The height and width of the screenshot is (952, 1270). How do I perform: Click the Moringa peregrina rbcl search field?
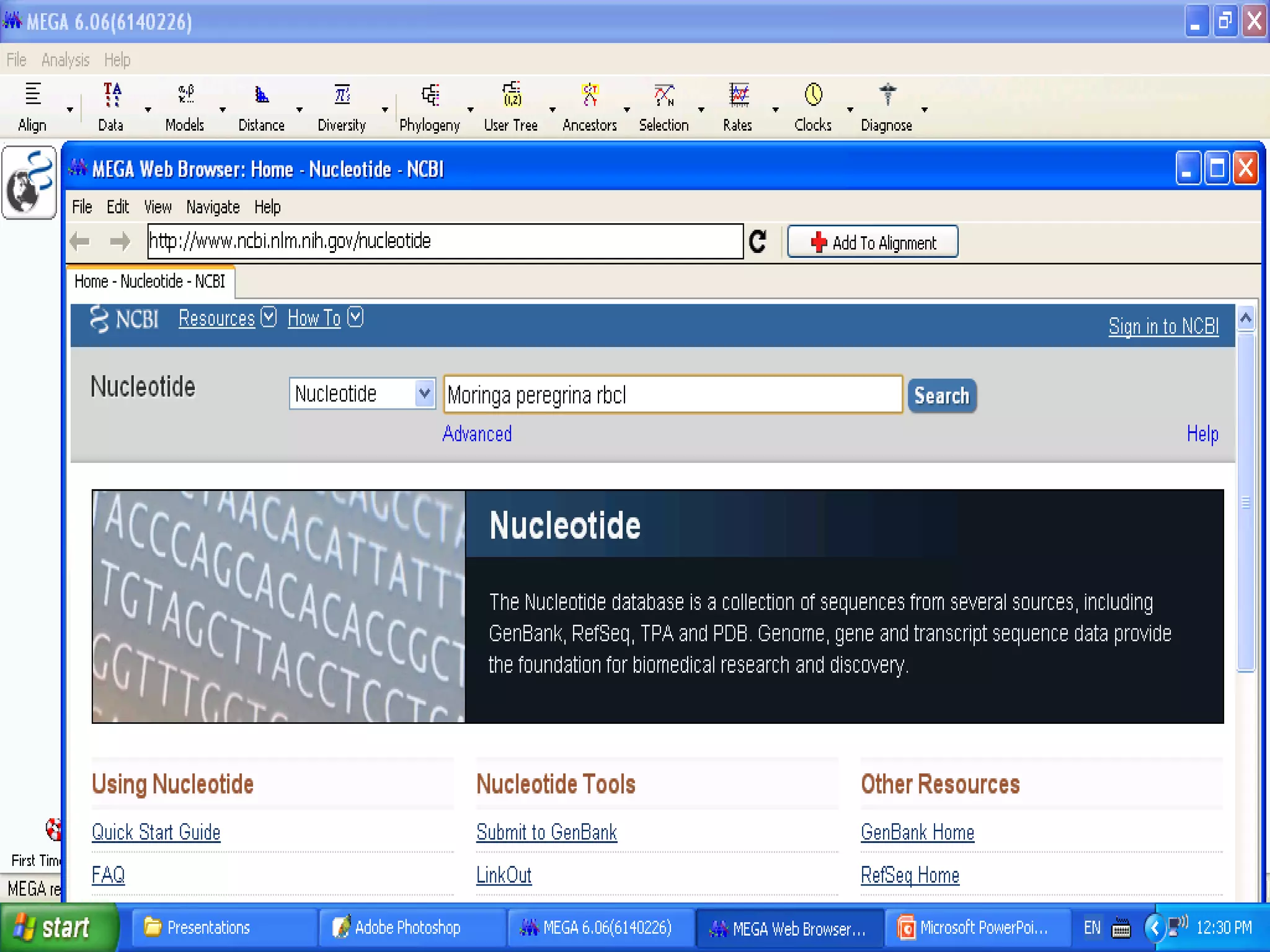pyautogui.click(x=673, y=394)
